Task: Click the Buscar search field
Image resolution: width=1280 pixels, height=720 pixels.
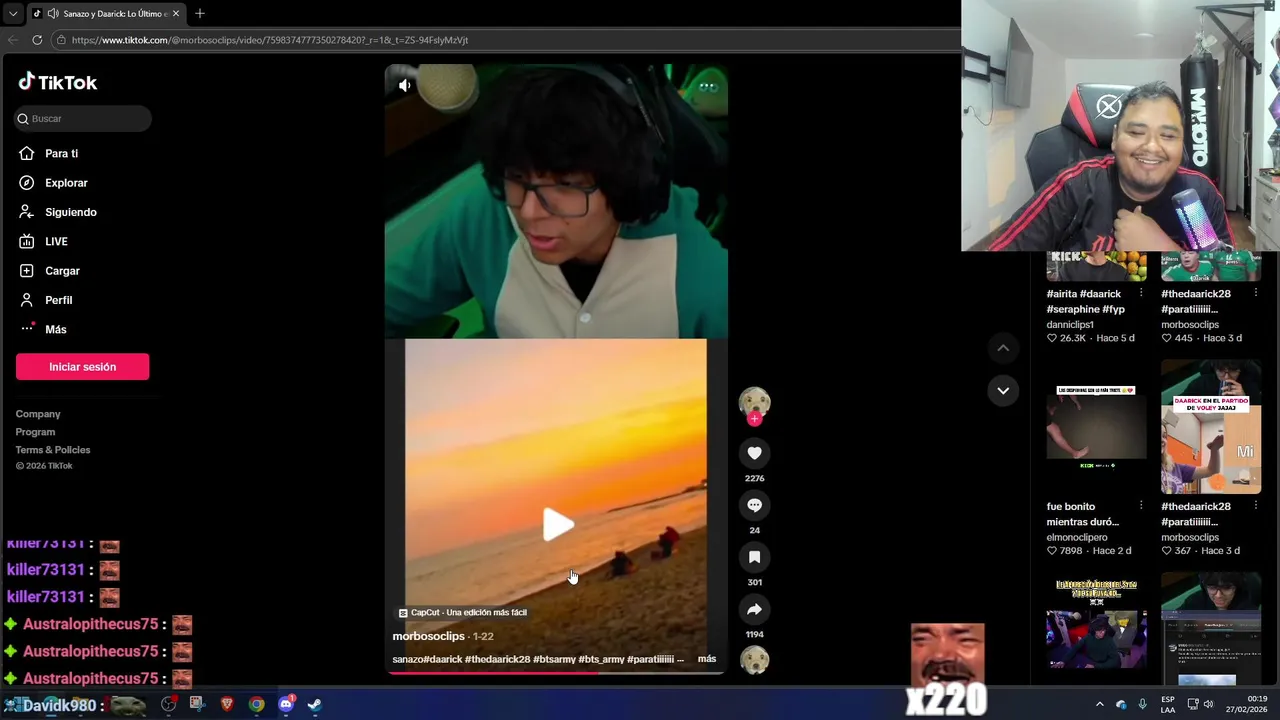Action: (83, 118)
